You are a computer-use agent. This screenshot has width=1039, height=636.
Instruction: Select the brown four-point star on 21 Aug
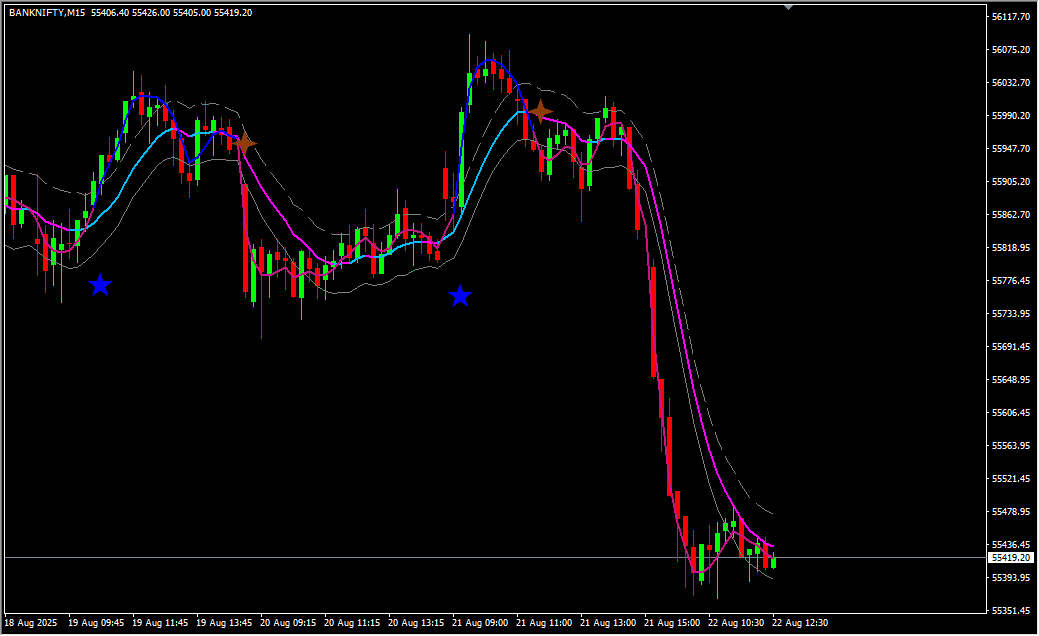coord(540,111)
